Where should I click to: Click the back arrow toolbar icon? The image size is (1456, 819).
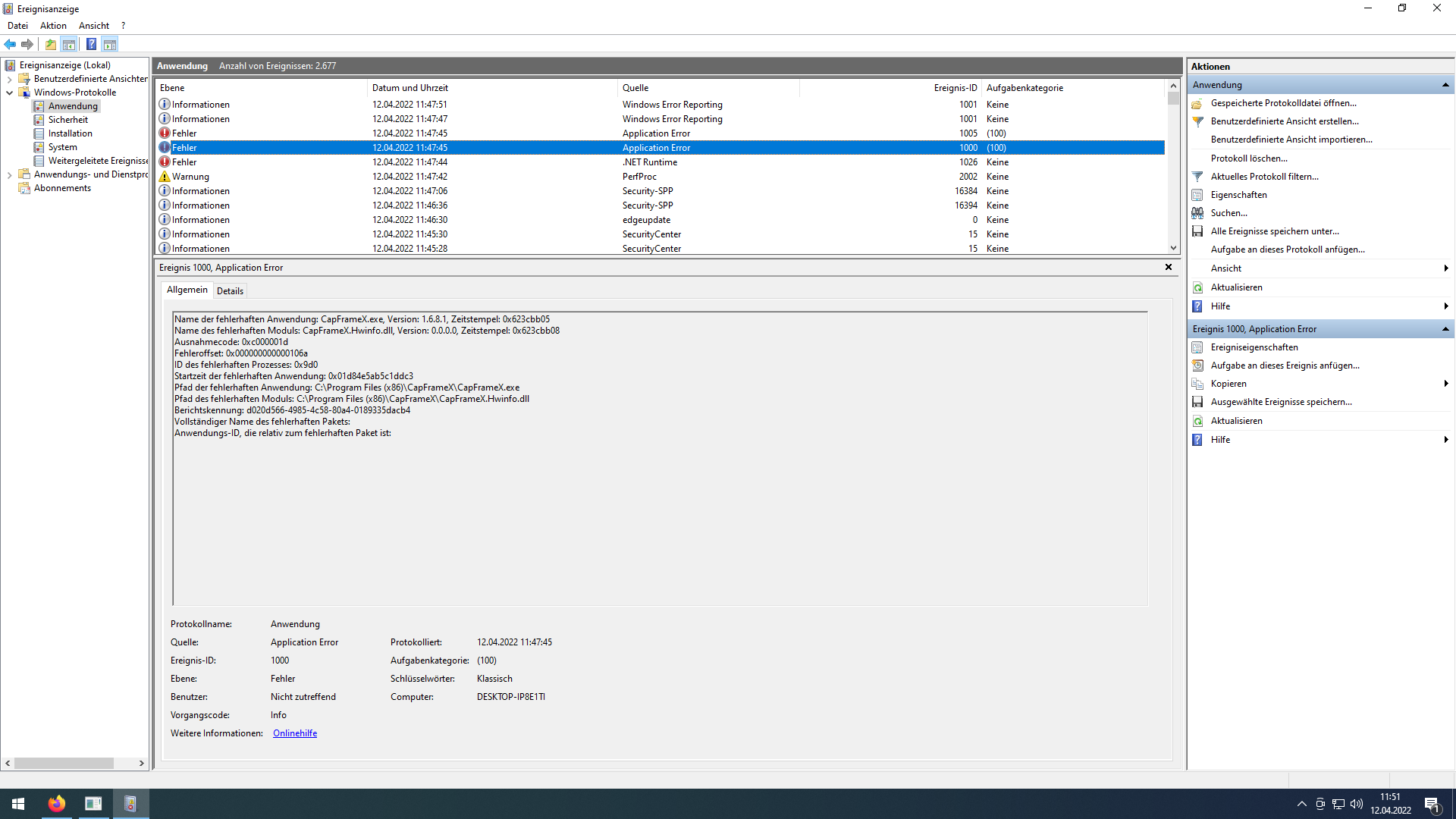tap(10, 44)
